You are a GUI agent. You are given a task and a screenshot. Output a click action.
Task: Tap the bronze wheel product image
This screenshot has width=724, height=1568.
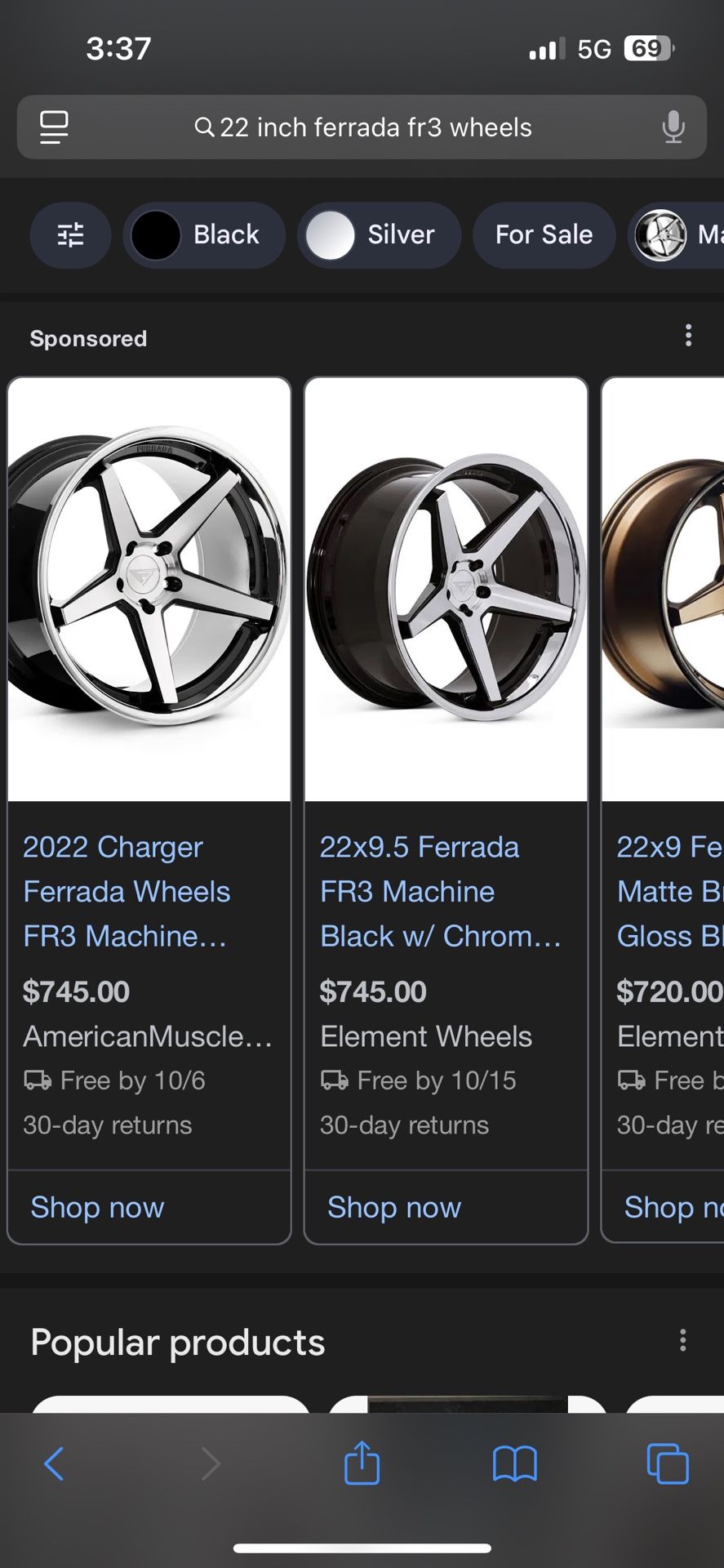point(663,588)
